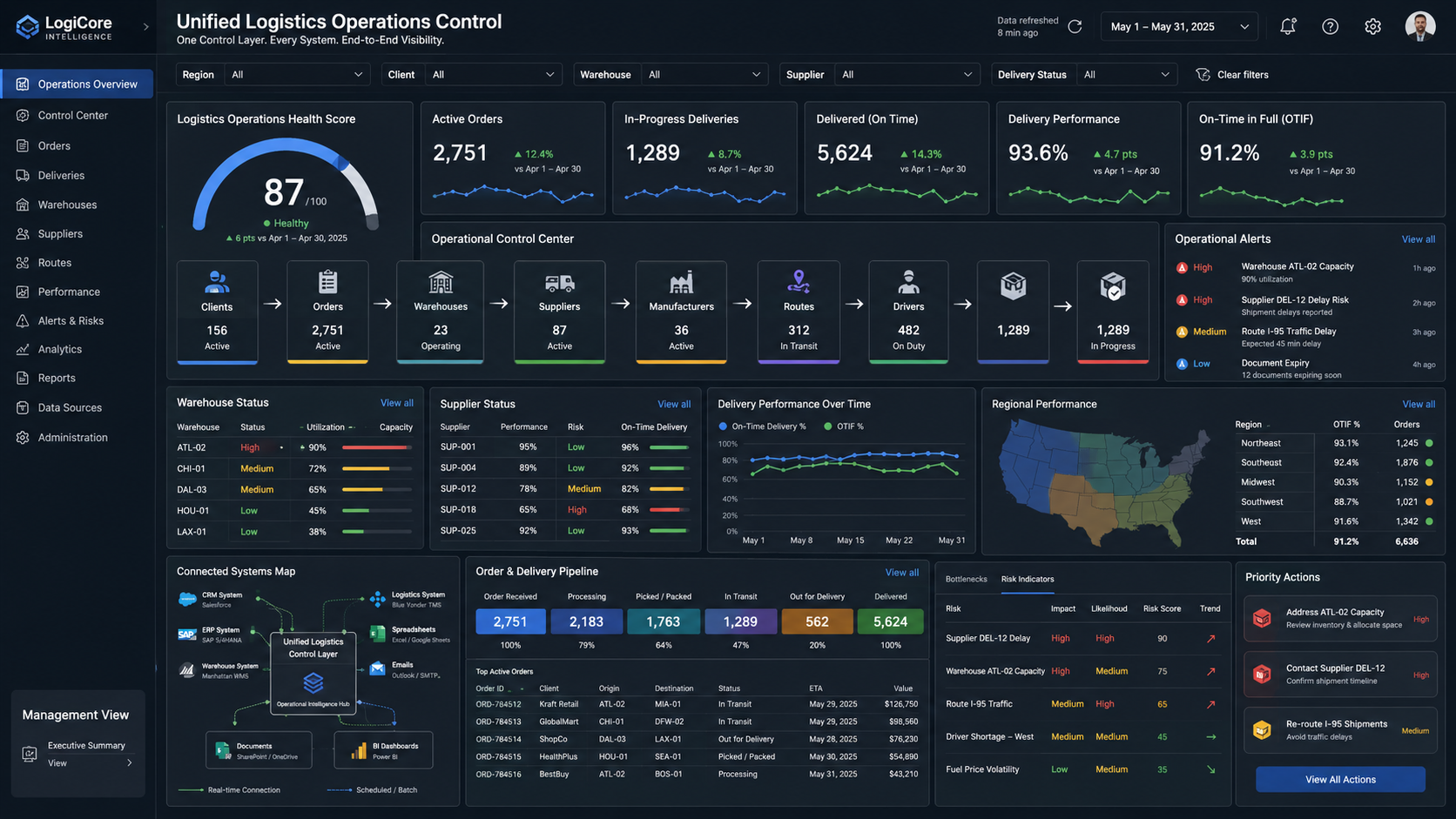Screen dimensions: 1456x819
Task: Click Contact Supplier DEL-12 priority action
Action: (x=1339, y=675)
